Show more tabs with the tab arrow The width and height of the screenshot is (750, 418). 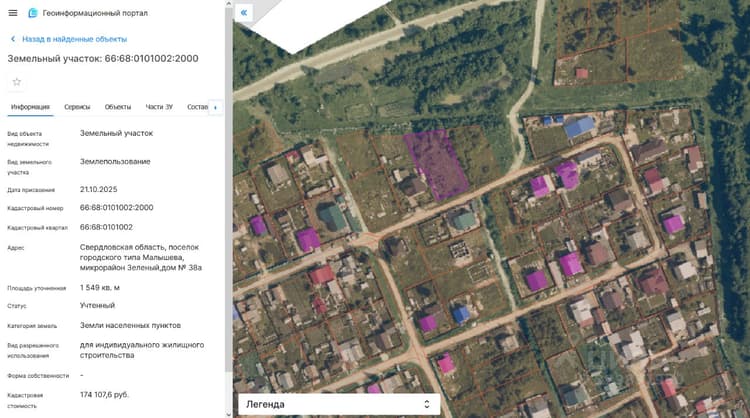click(215, 107)
